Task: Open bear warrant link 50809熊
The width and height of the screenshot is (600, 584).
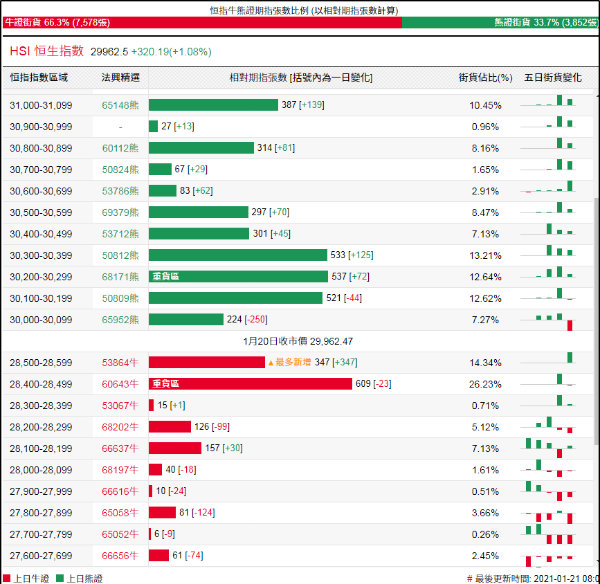Action: pos(120,298)
